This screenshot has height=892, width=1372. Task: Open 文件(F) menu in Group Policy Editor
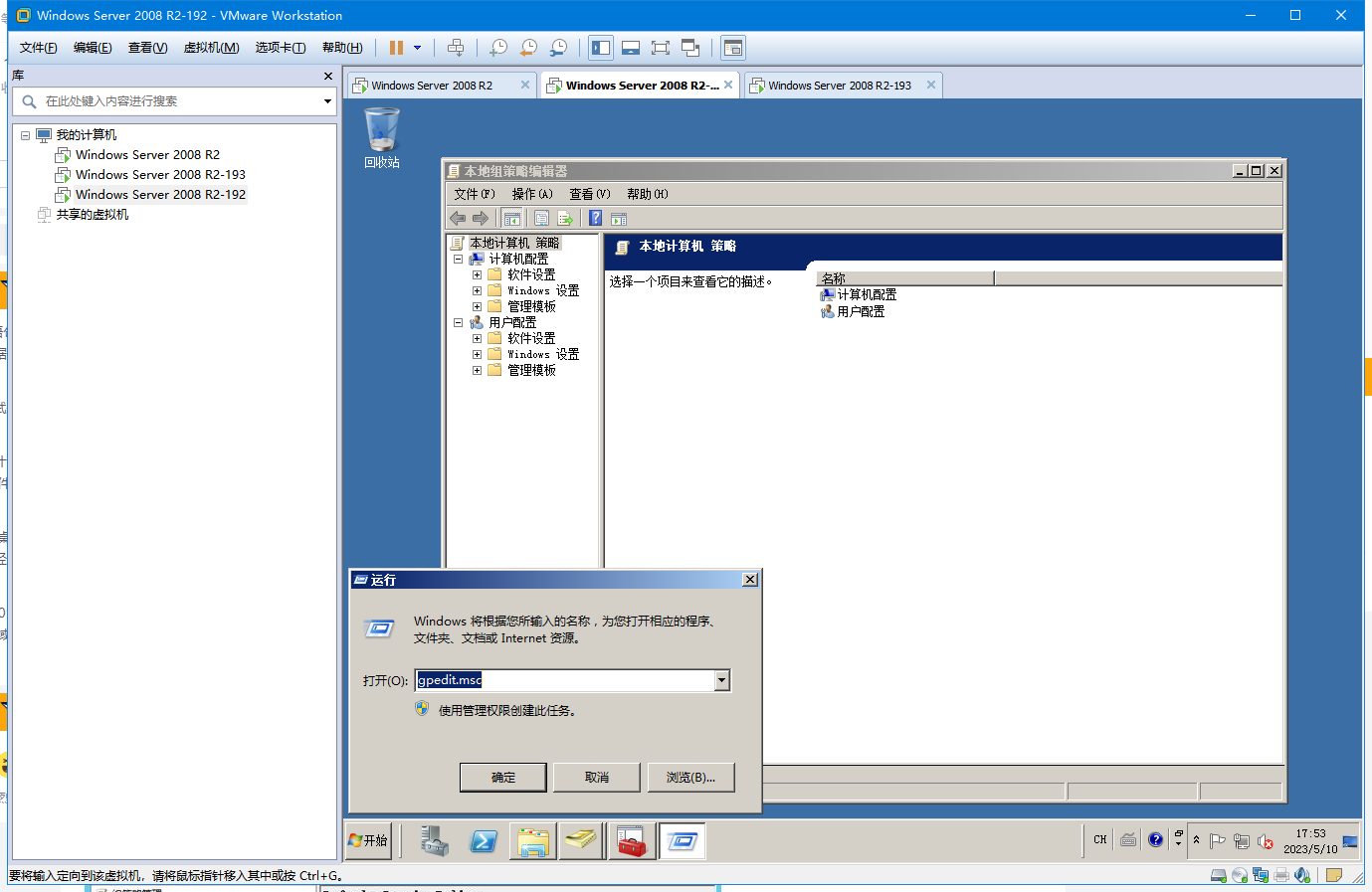(x=475, y=194)
